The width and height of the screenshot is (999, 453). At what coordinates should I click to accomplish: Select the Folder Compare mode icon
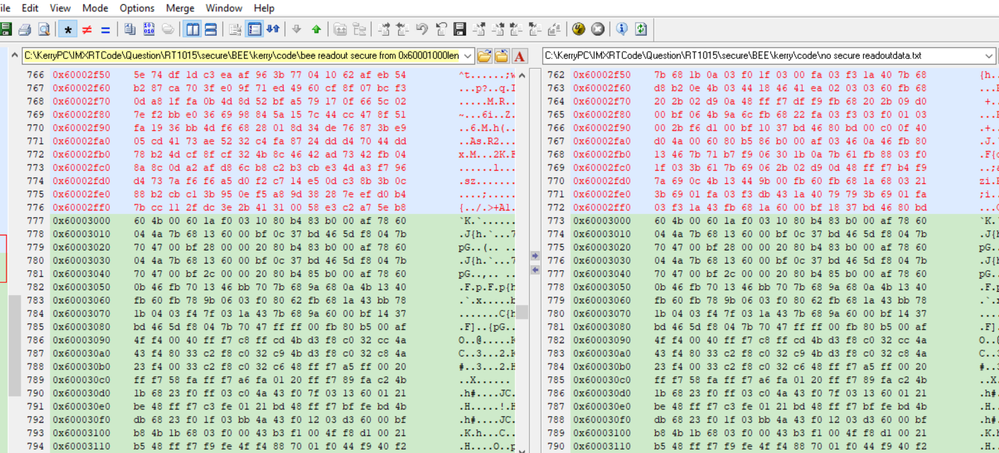(x=168, y=29)
